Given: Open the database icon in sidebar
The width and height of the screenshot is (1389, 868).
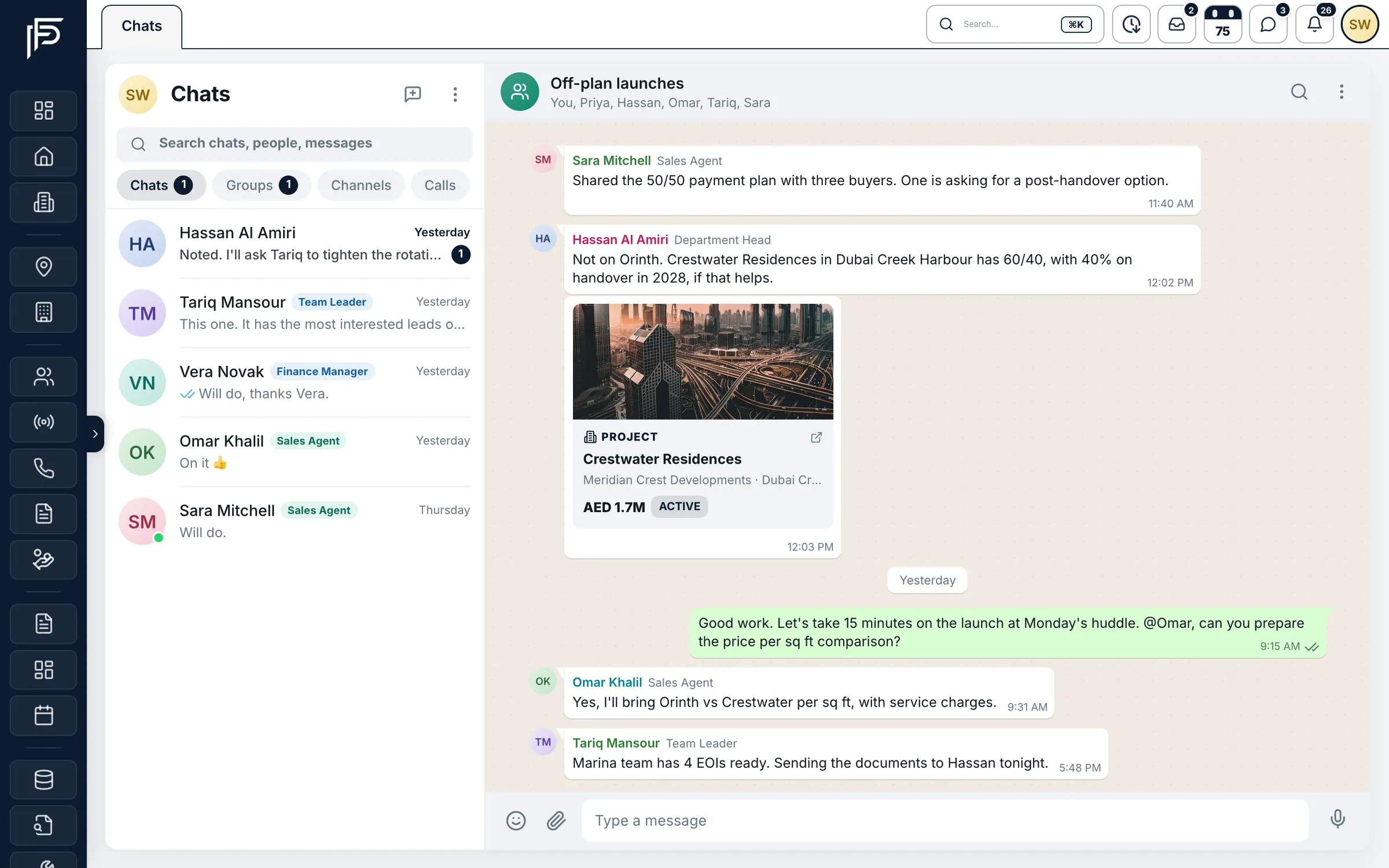Looking at the screenshot, I should click(43, 779).
